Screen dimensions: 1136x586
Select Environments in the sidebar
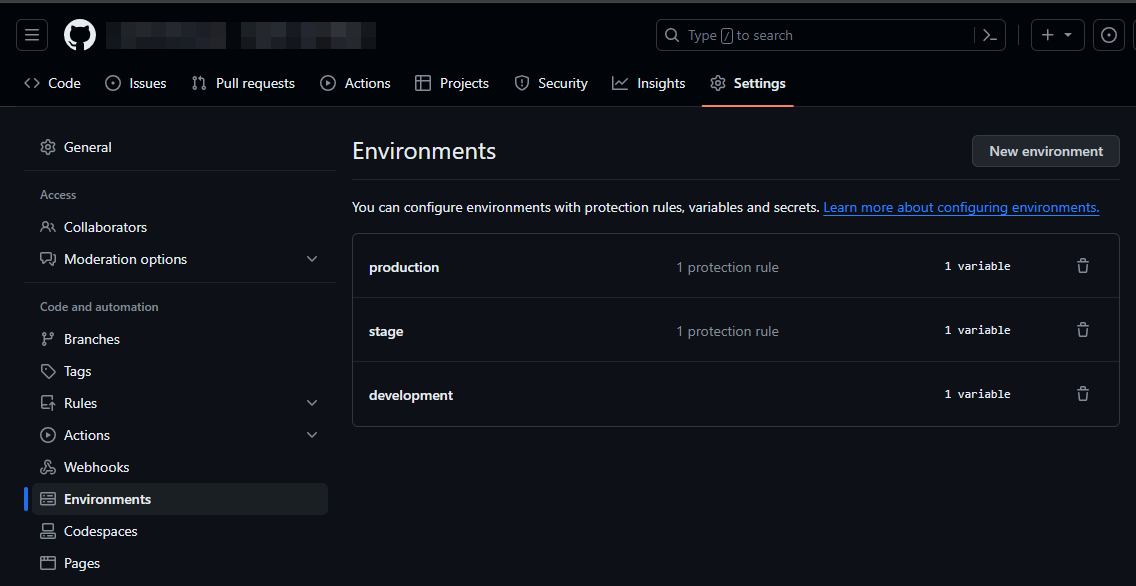pos(180,499)
